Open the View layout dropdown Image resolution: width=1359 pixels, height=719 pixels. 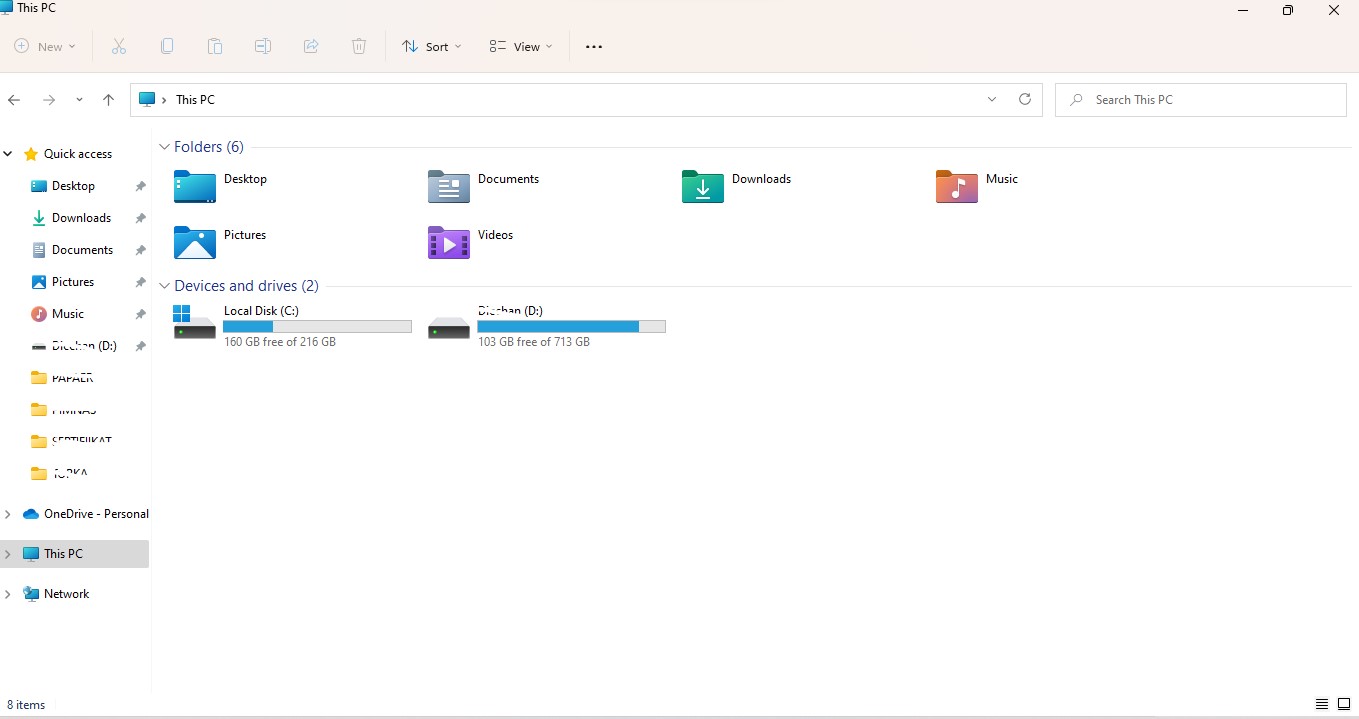[521, 46]
